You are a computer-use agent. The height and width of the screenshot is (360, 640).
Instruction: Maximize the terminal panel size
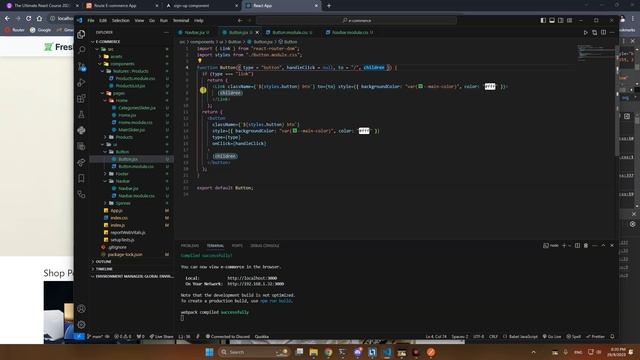point(603,245)
